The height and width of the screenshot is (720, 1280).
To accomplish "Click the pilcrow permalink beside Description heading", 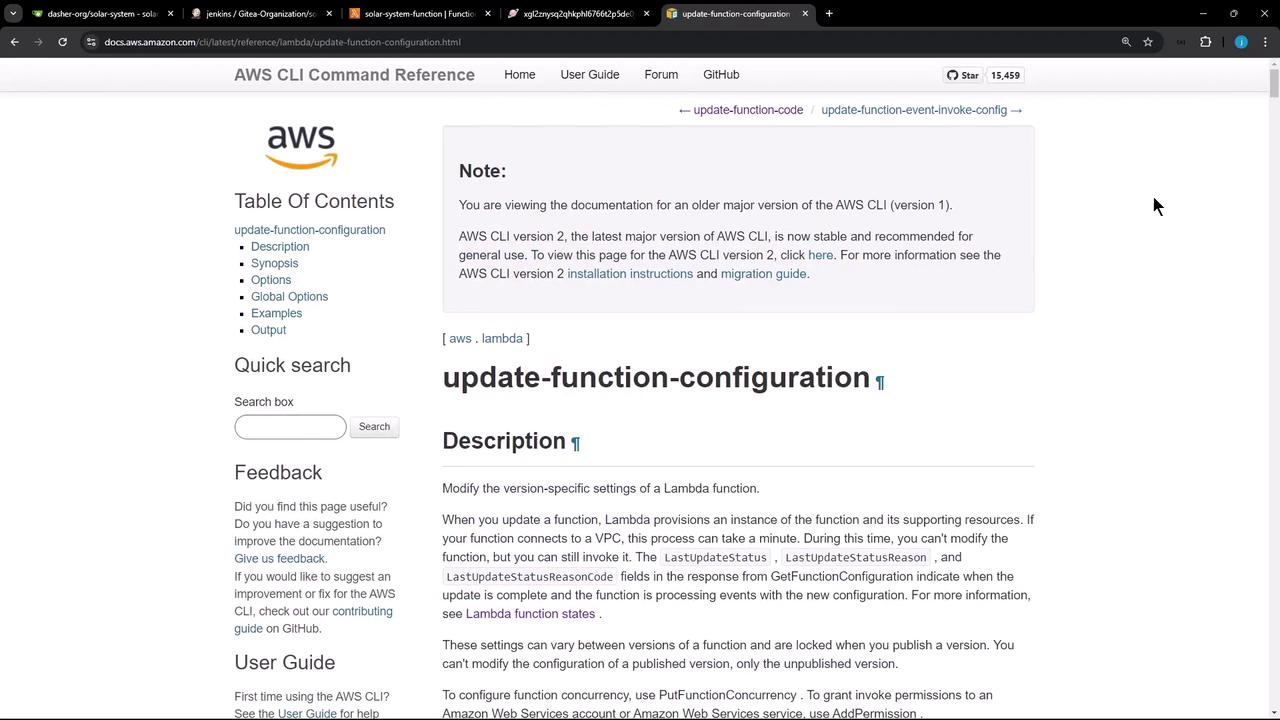I will click(x=575, y=443).
